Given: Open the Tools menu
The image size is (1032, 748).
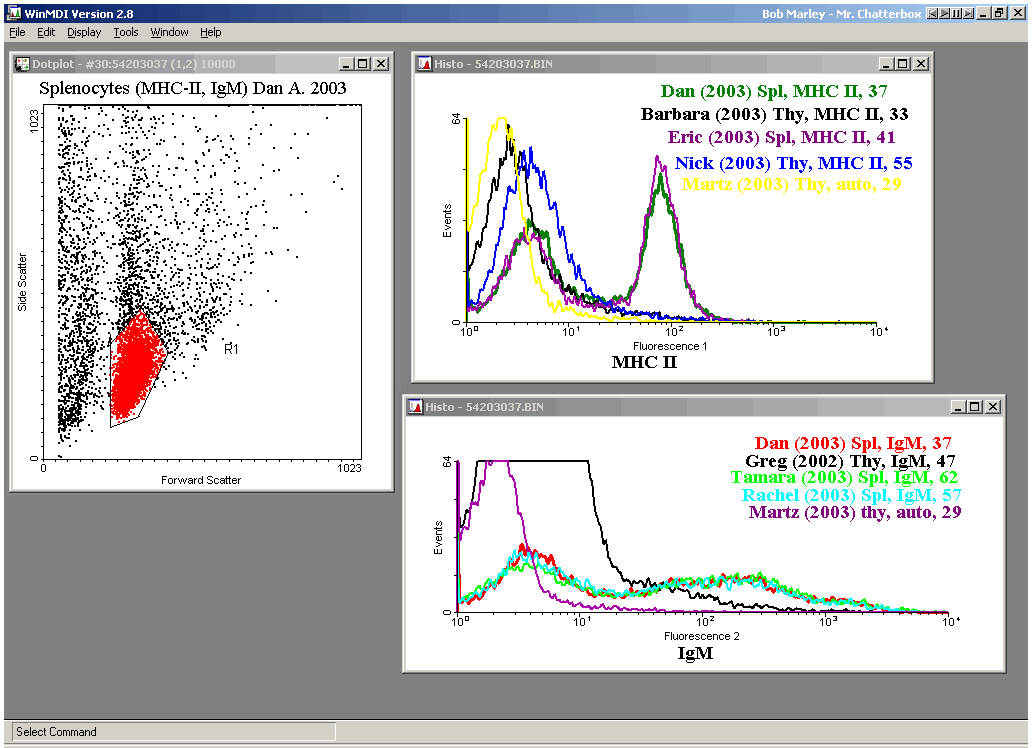Looking at the screenshot, I should [126, 32].
